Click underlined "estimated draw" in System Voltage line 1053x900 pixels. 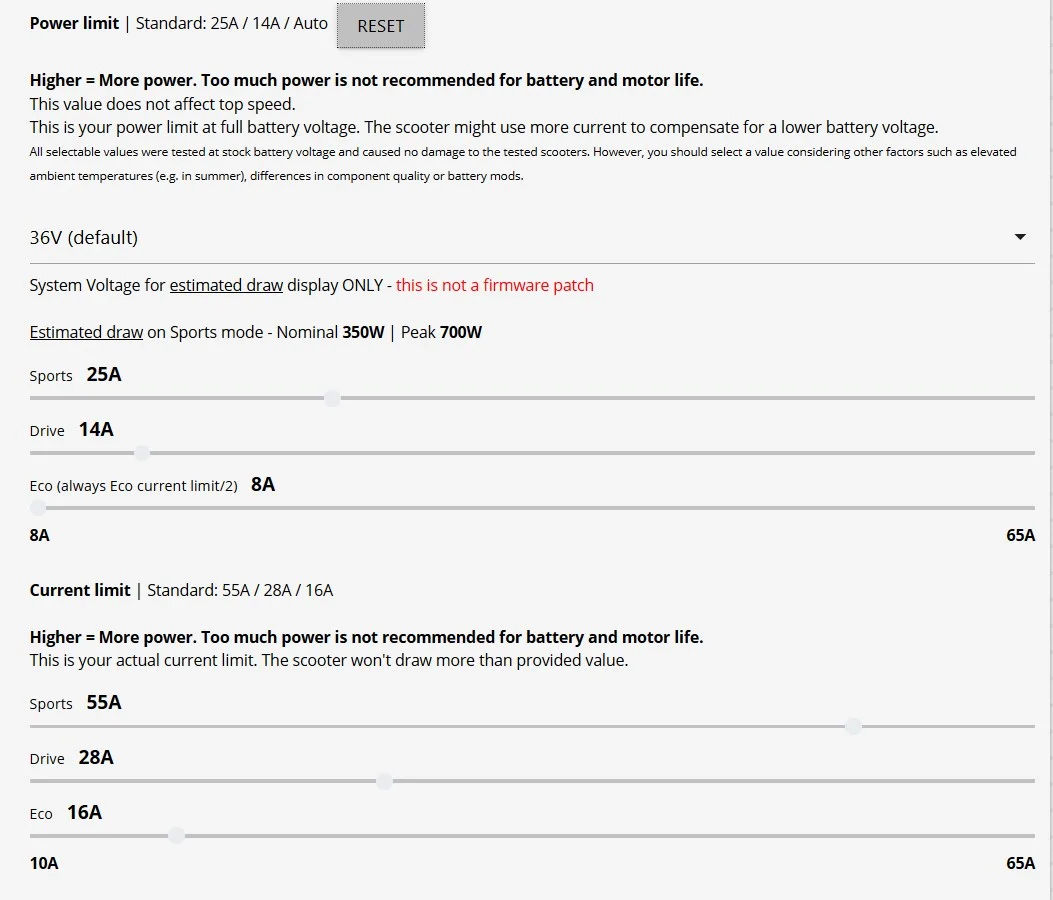pyautogui.click(x=226, y=285)
